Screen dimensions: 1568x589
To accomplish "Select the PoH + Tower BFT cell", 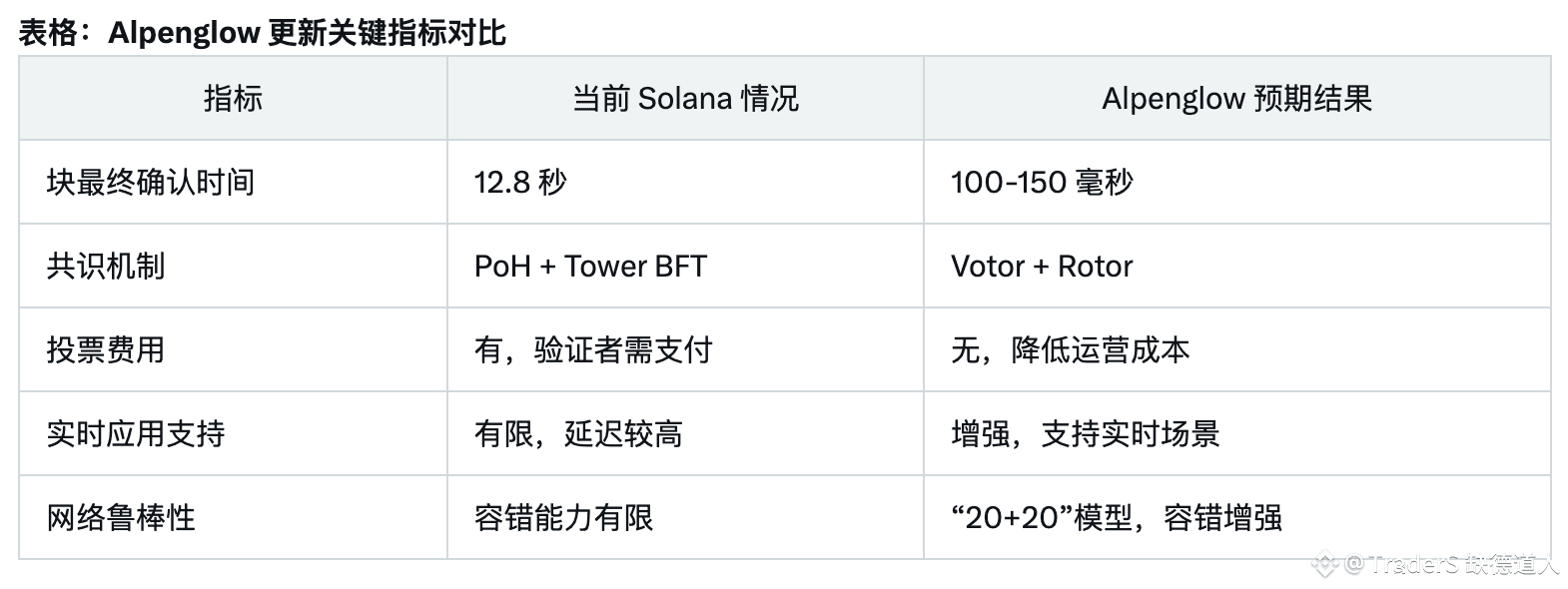I will pos(685,266).
